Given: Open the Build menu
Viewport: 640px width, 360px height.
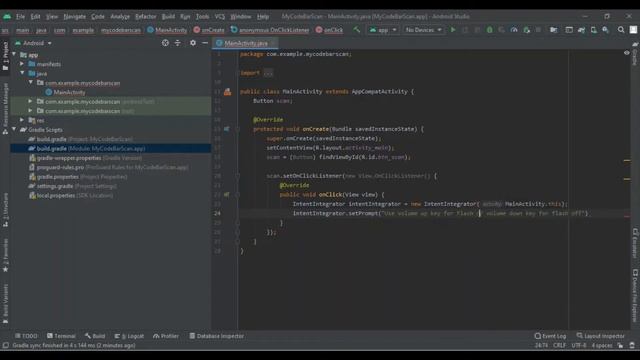Looking at the screenshot, I should [x=168, y=16].
